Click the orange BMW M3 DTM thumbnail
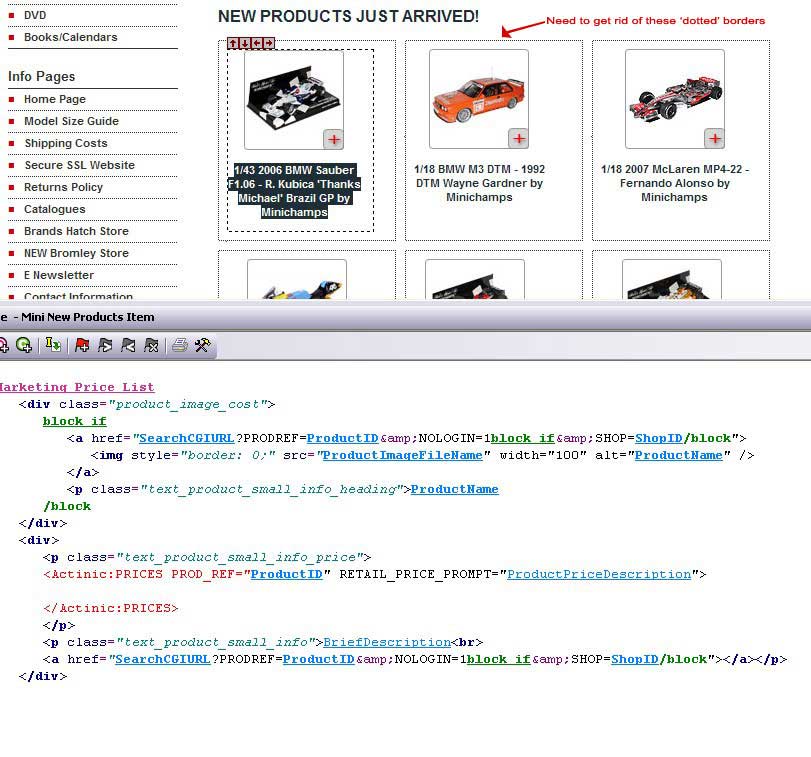The height and width of the screenshot is (757, 811). point(478,98)
